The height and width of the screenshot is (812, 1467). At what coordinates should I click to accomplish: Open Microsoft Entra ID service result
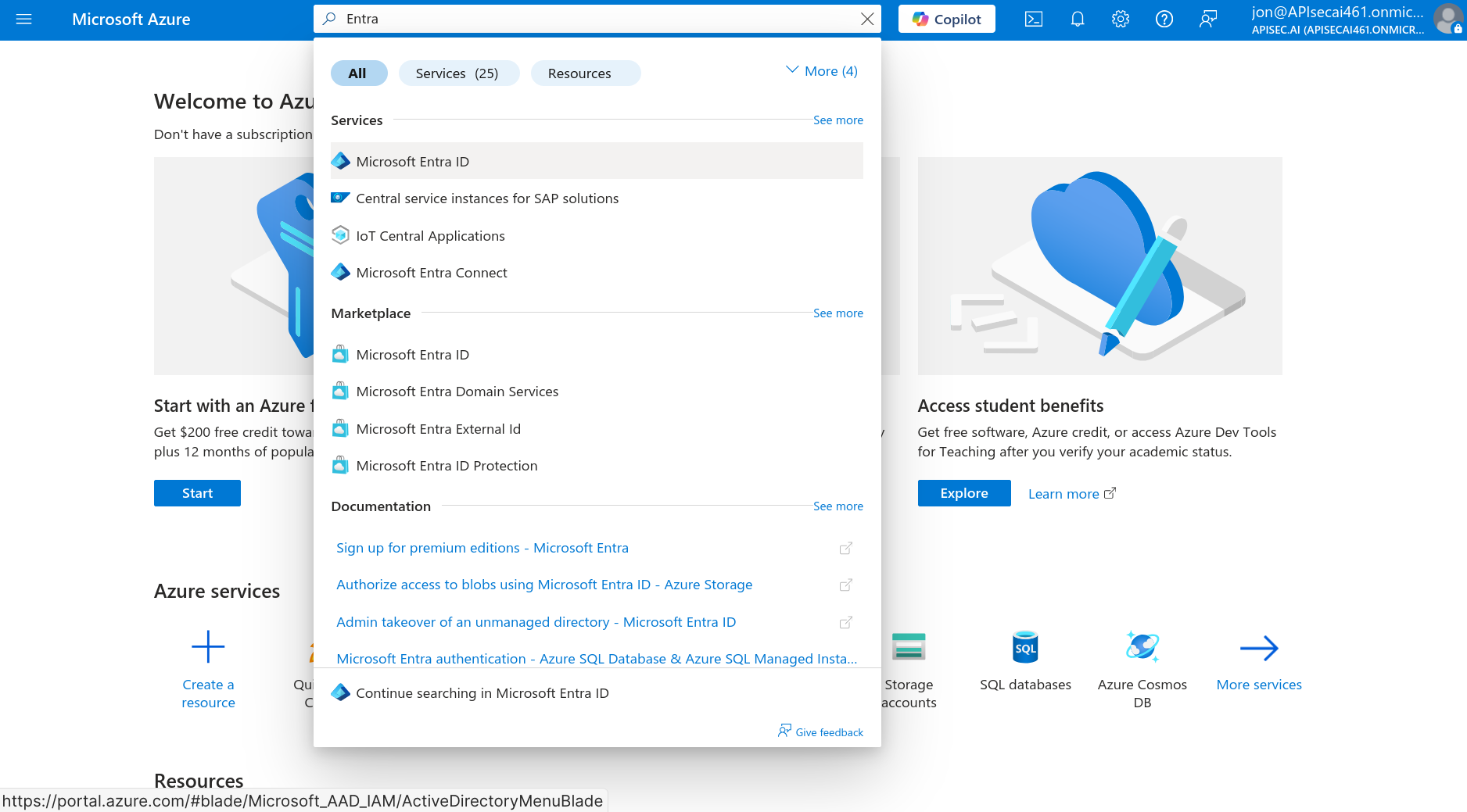click(x=413, y=162)
